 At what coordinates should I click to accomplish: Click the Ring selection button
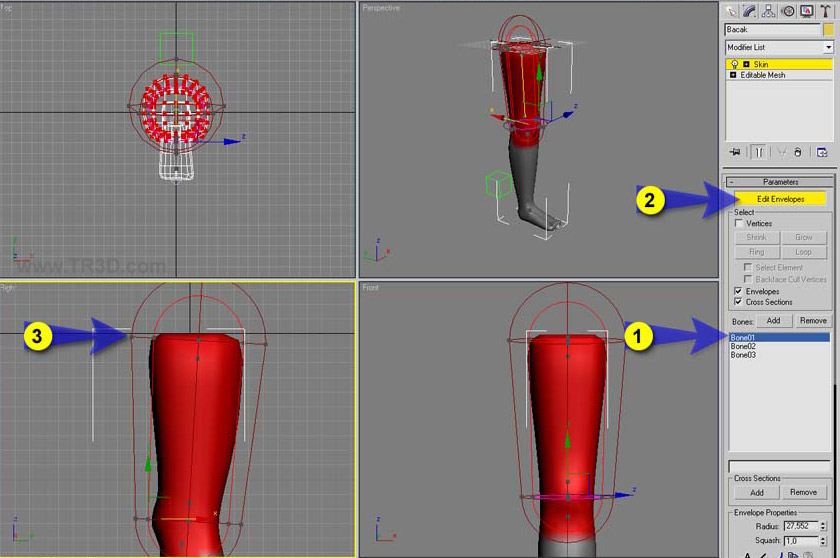pos(756,252)
